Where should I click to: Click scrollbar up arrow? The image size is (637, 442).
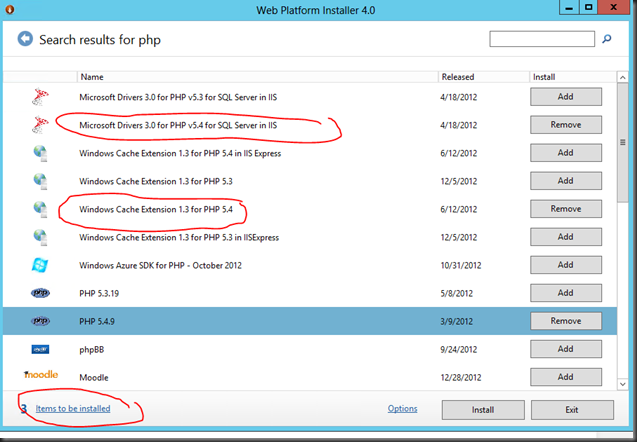click(x=622, y=77)
